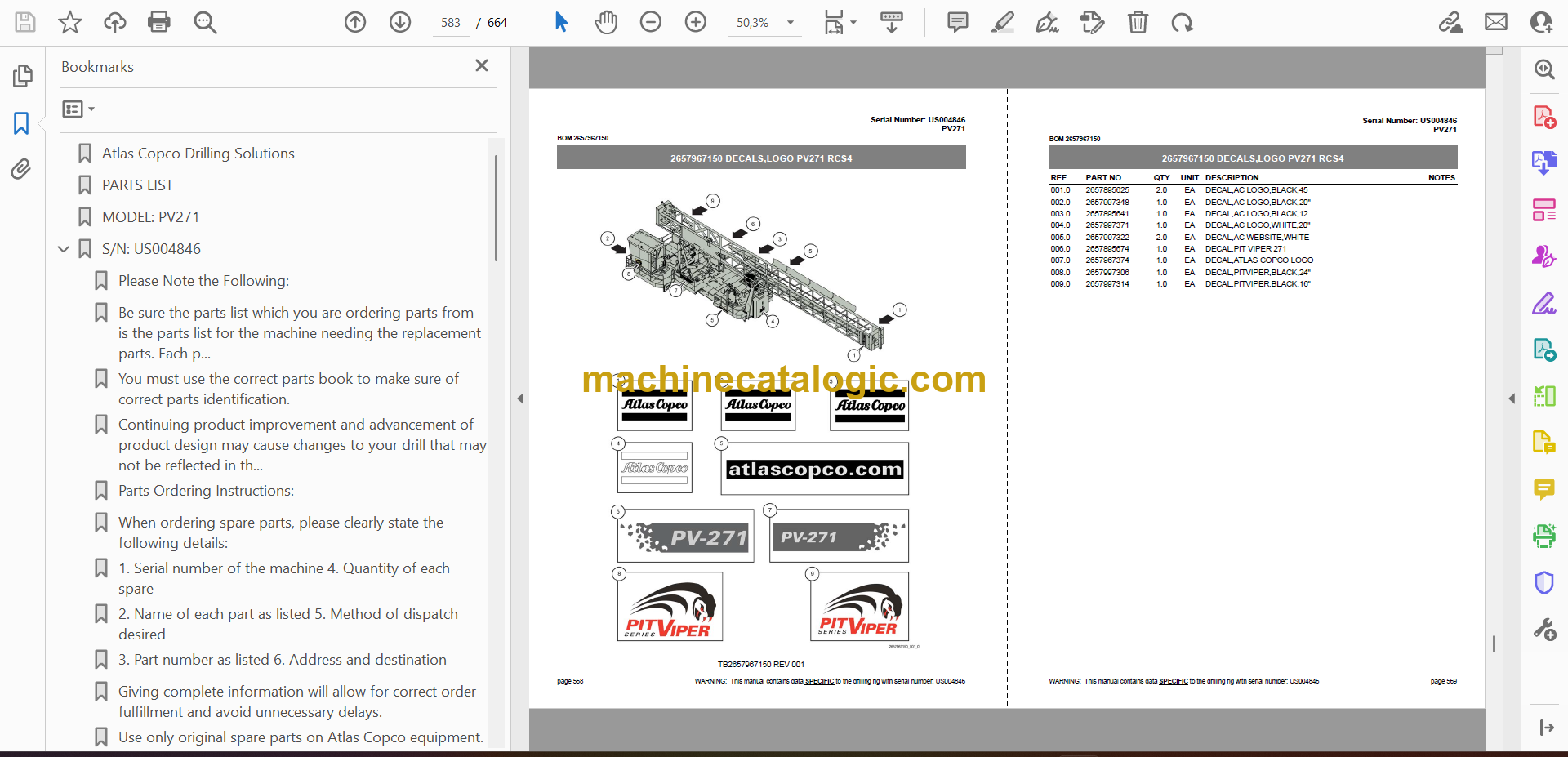Add the document to starred favorites
The image size is (1568, 757).
pos(70,22)
